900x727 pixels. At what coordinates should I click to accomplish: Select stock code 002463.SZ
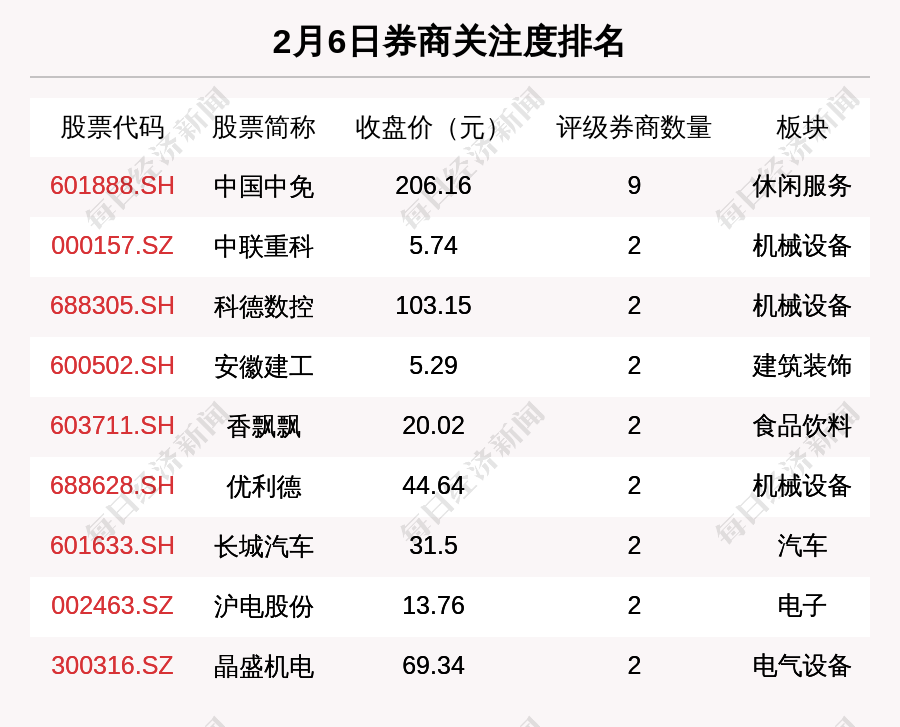(x=112, y=606)
